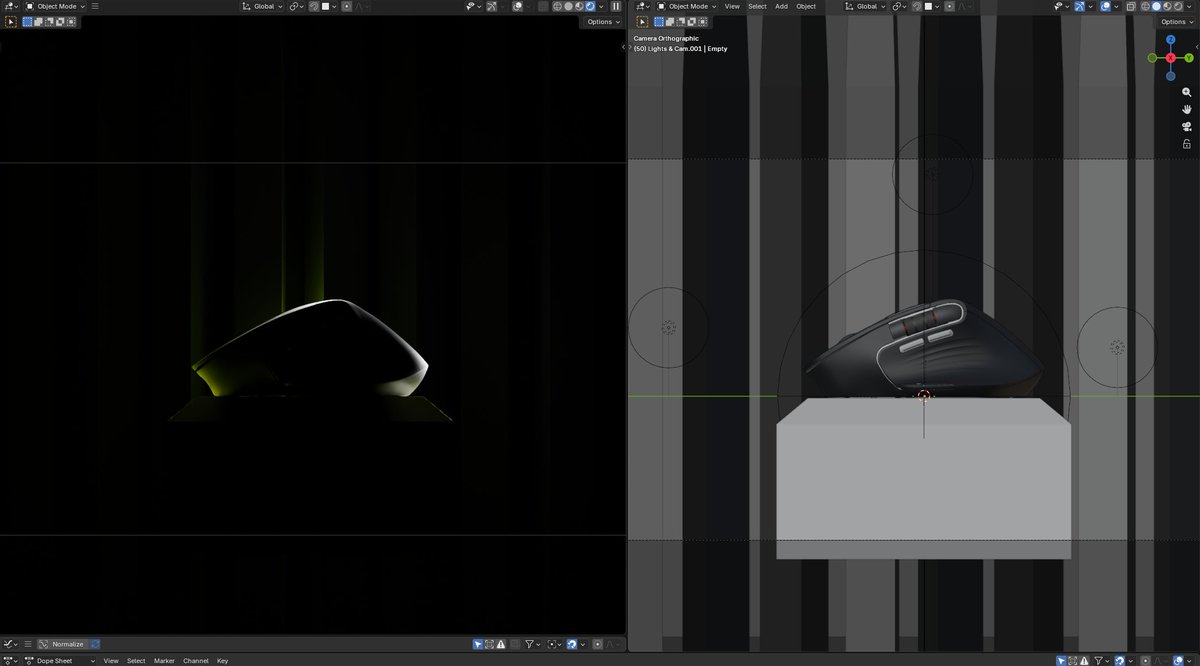
Task: Open View menu in Dope Sheet header
Action: (111, 660)
